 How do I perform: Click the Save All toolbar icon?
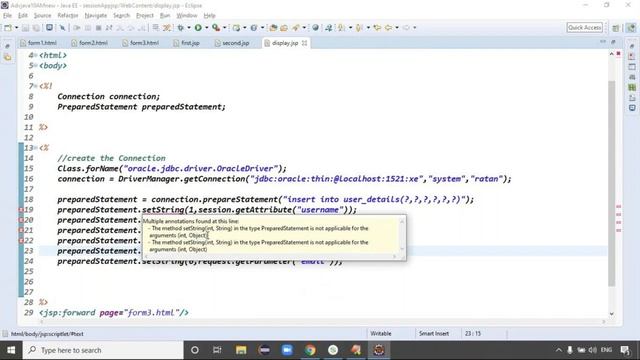point(36,28)
